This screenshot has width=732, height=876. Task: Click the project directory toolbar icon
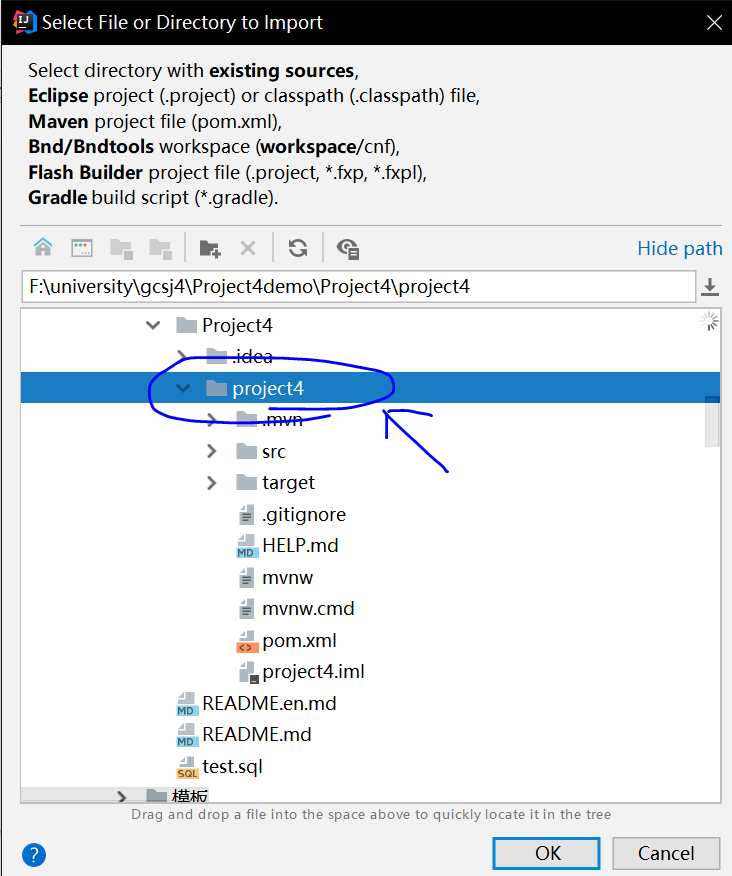(x=121, y=248)
